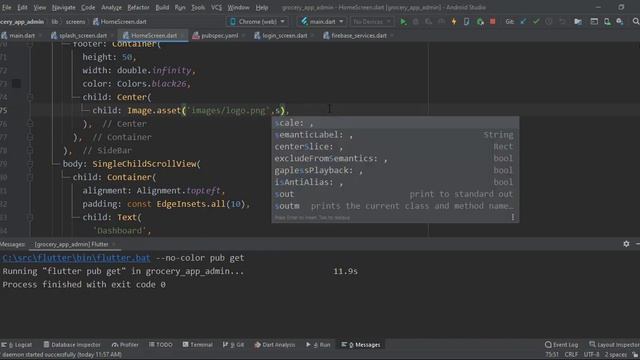This screenshot has height=360, width=640.
Task: Click the 2 spaces indent setting
Action: [x=615, y=355]
